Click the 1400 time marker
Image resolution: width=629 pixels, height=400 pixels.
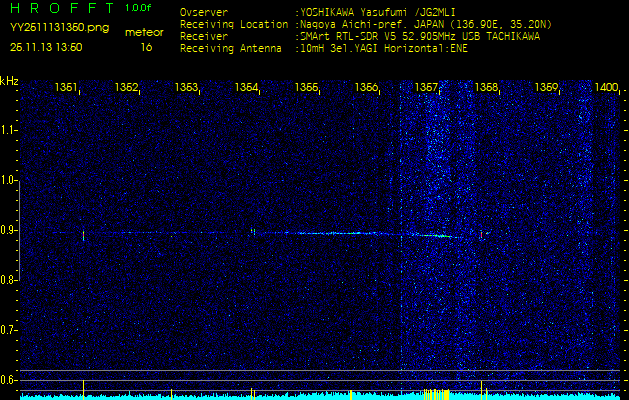[606, 88]
